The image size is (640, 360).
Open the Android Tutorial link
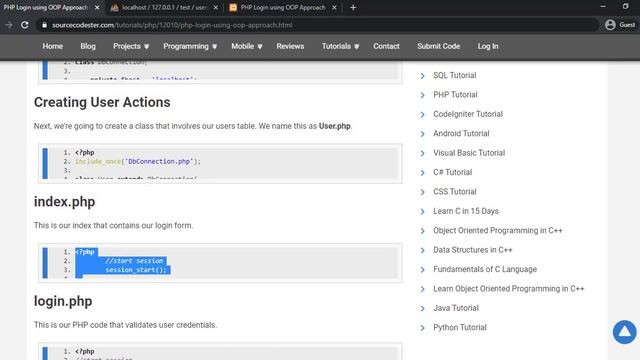[x=461, y=133]
